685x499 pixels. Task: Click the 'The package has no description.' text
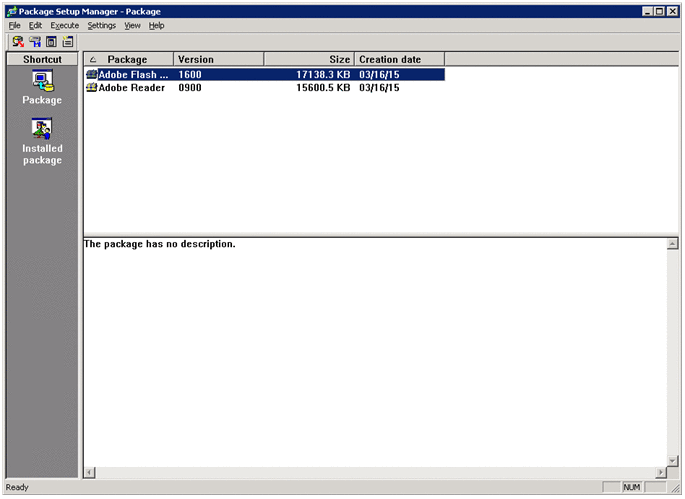click(160, 244)
